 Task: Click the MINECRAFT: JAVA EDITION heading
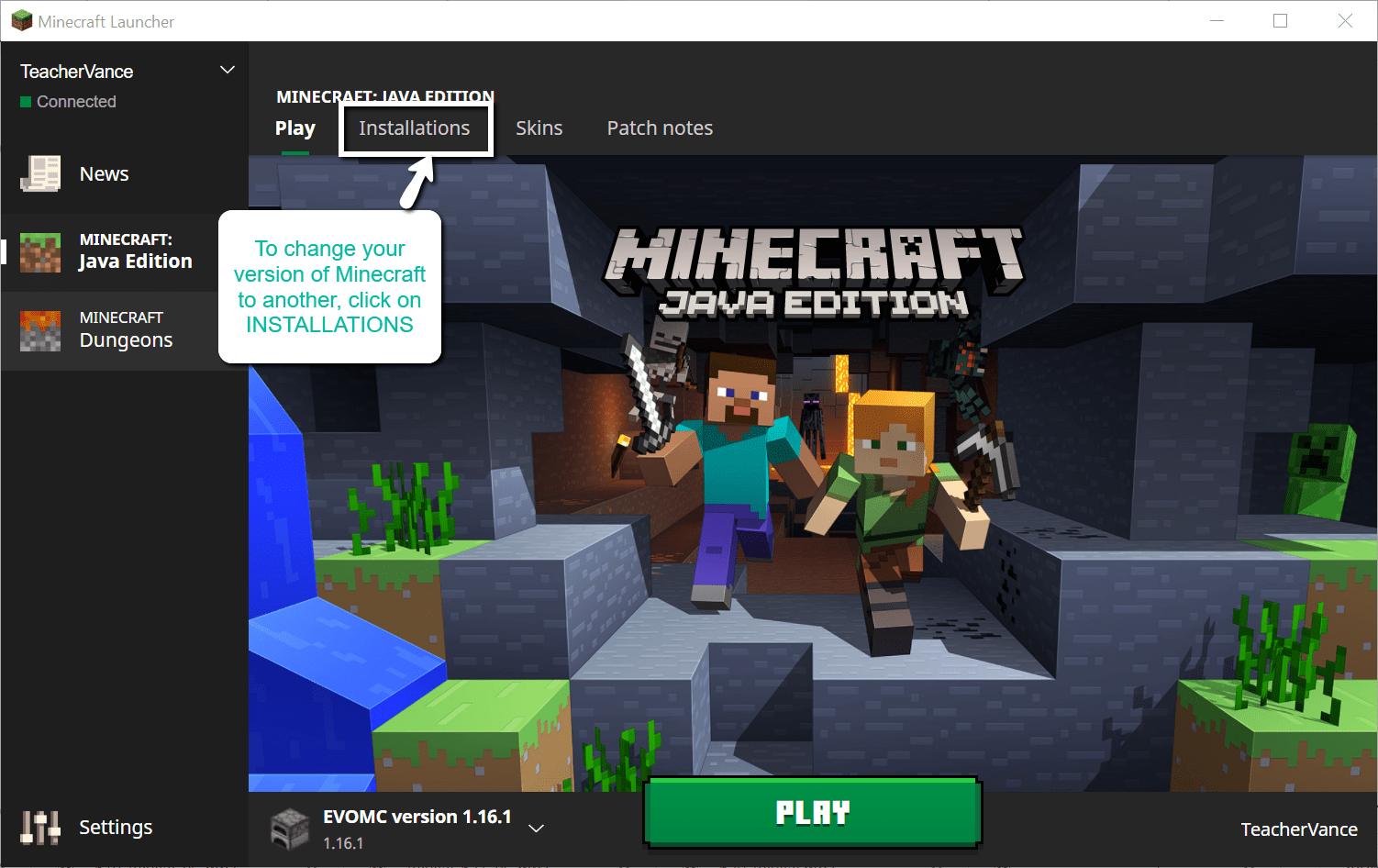385,96
